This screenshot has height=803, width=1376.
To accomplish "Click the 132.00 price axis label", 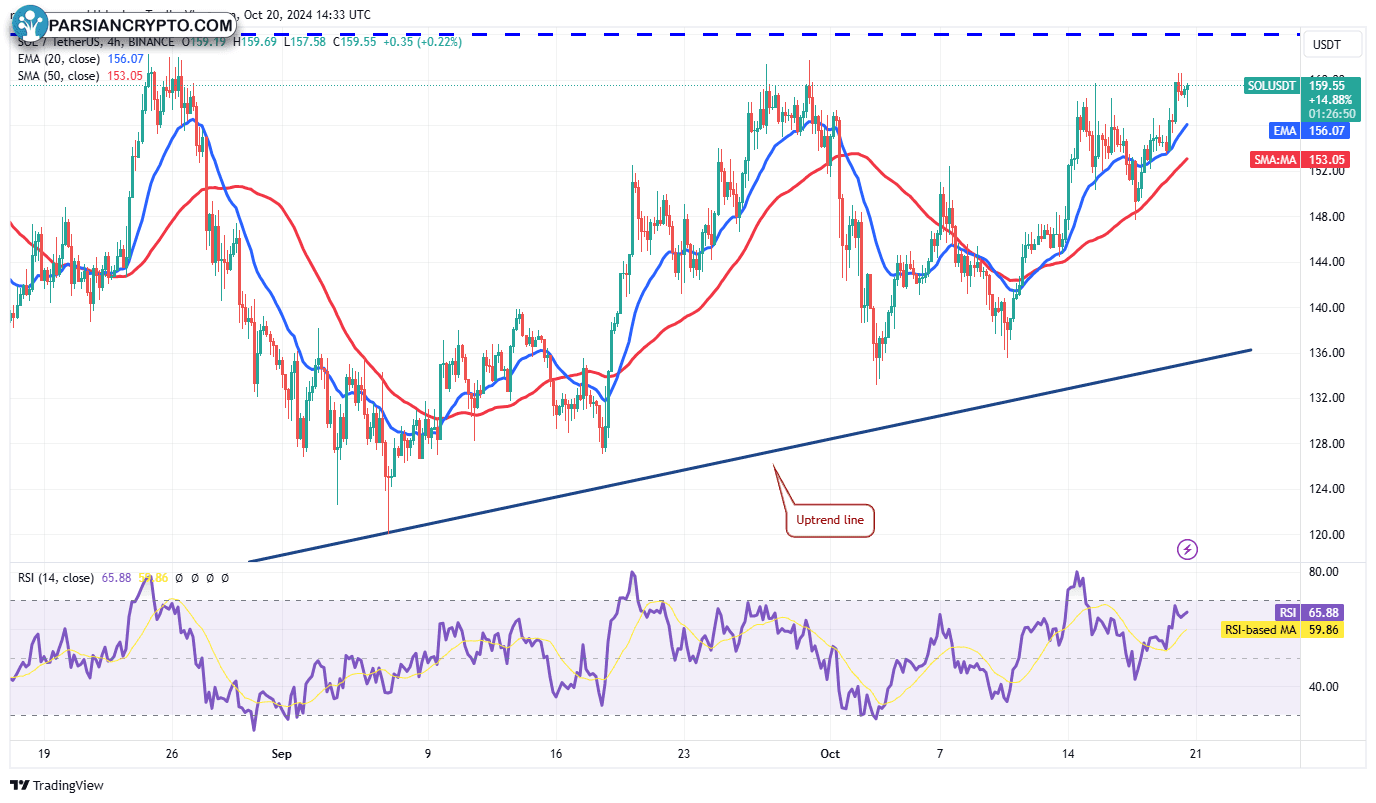I will tap(1328, 398).
